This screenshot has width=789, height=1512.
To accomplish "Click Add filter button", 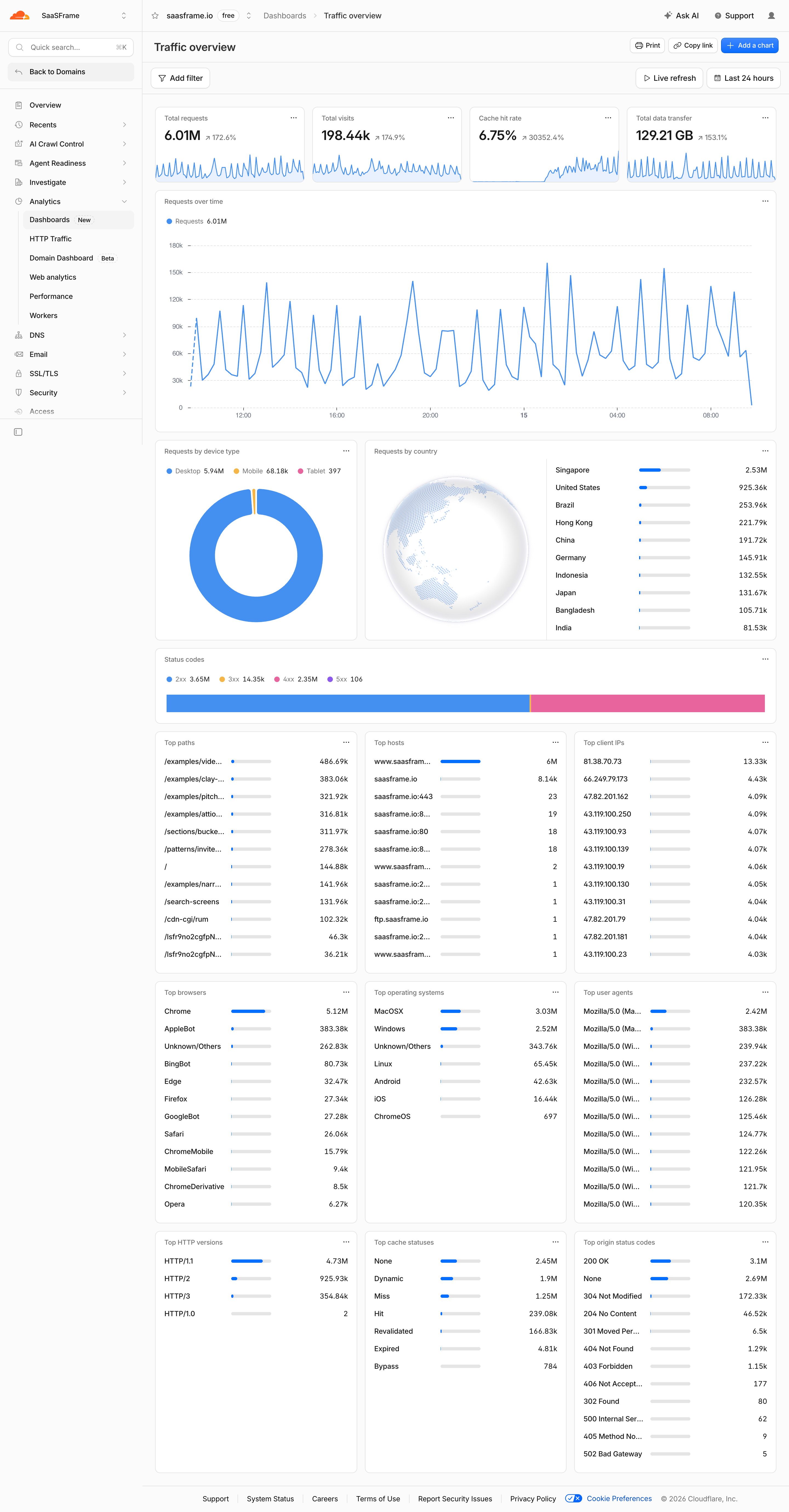I will [x=180, y=78].
